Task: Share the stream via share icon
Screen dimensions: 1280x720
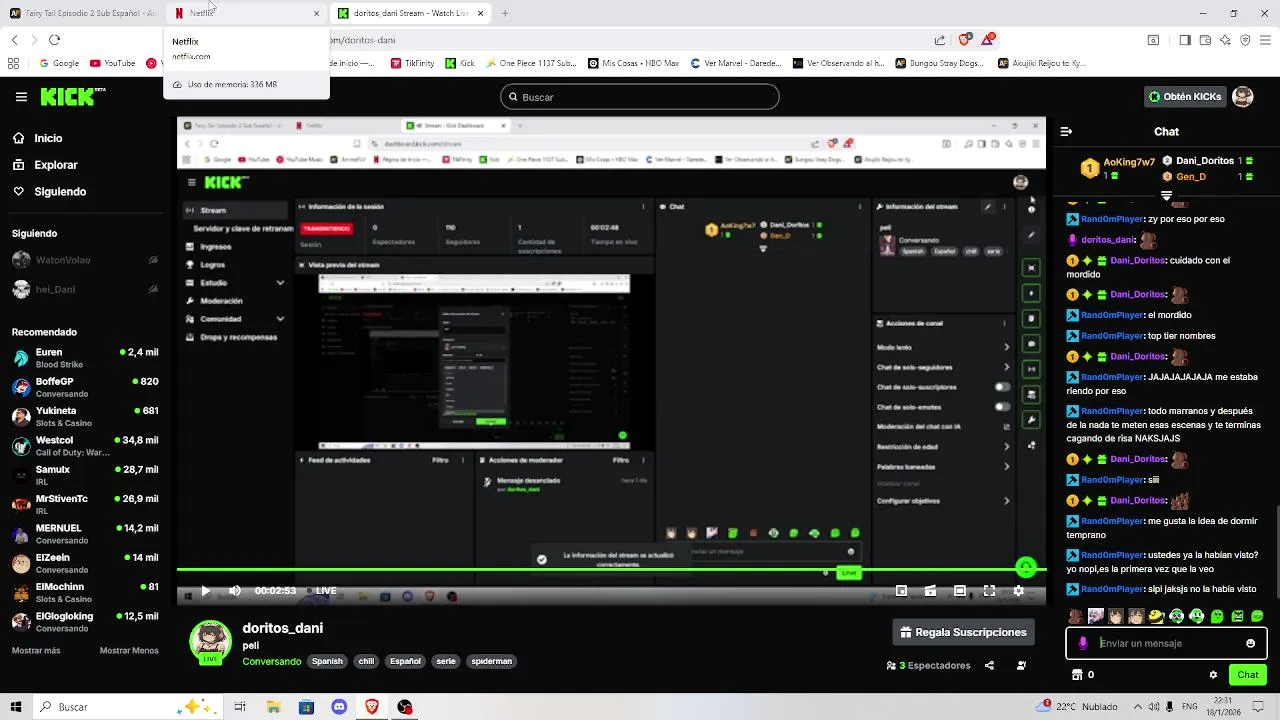Action: pyautogui.click(x=989, y=665)
